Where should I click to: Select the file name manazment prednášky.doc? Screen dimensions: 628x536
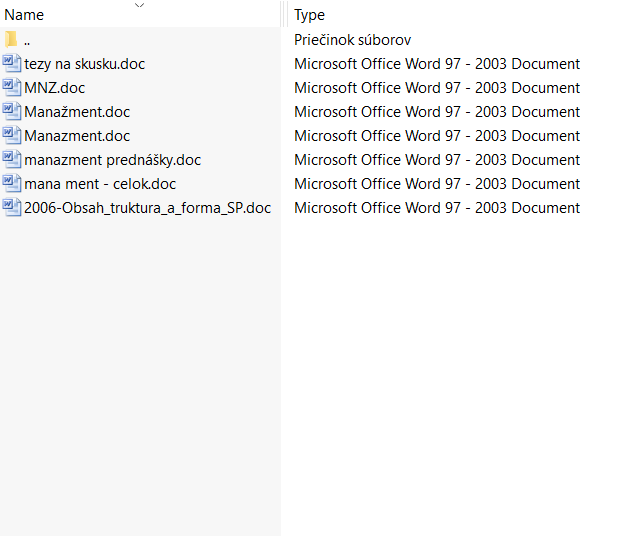pos(113,160)
